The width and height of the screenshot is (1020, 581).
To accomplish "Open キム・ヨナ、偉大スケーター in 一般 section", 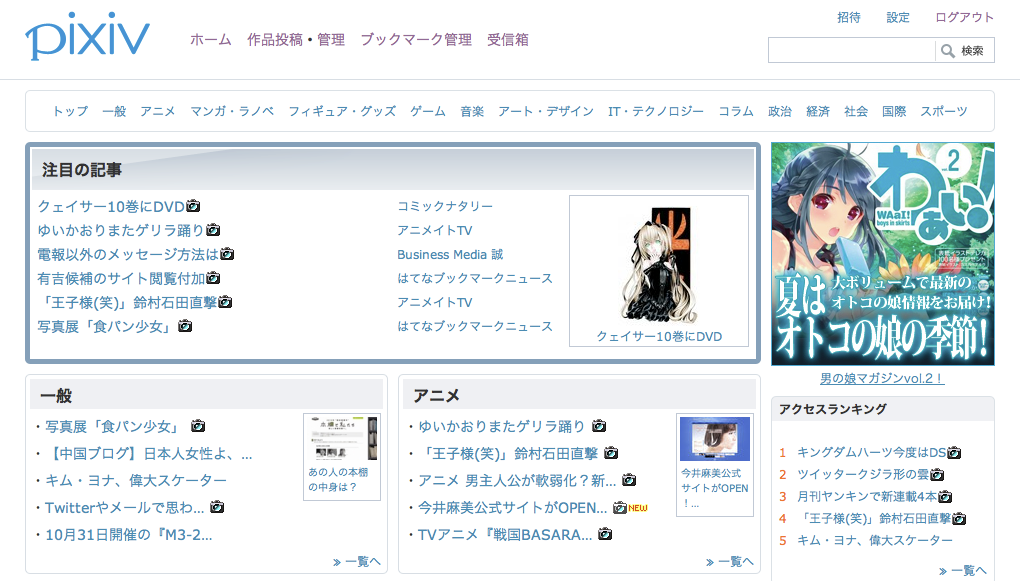I will (135, 481).
